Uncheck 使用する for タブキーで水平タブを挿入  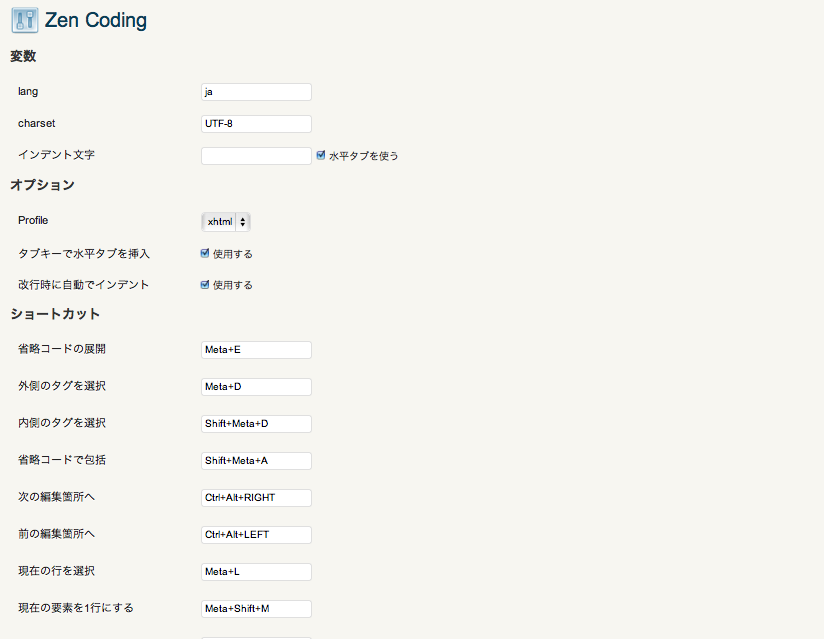pyautogui.click(x=205, y=253)
